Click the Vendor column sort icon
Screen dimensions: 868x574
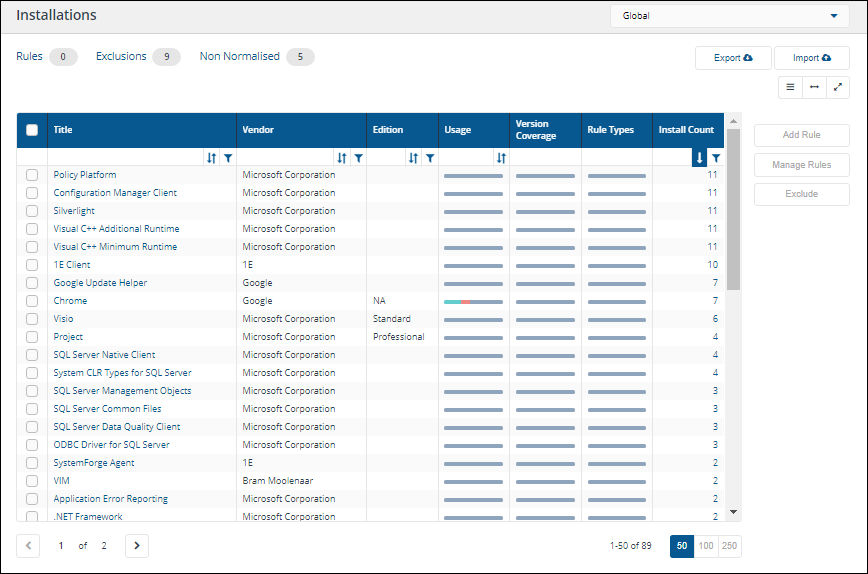pyautogui.click(x=342, y=158)
